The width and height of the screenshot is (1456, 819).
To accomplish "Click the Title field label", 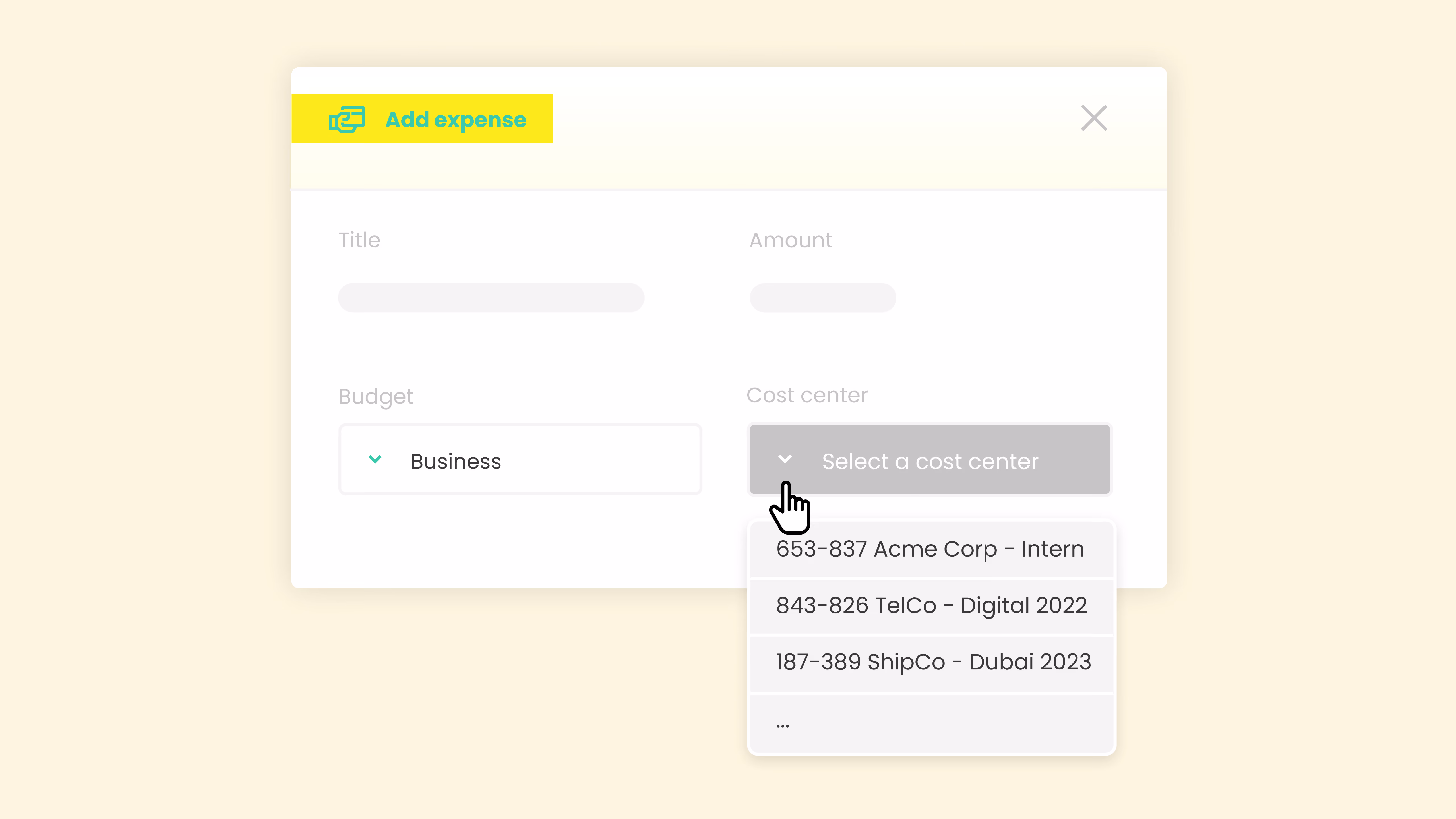I will [359, 240].
